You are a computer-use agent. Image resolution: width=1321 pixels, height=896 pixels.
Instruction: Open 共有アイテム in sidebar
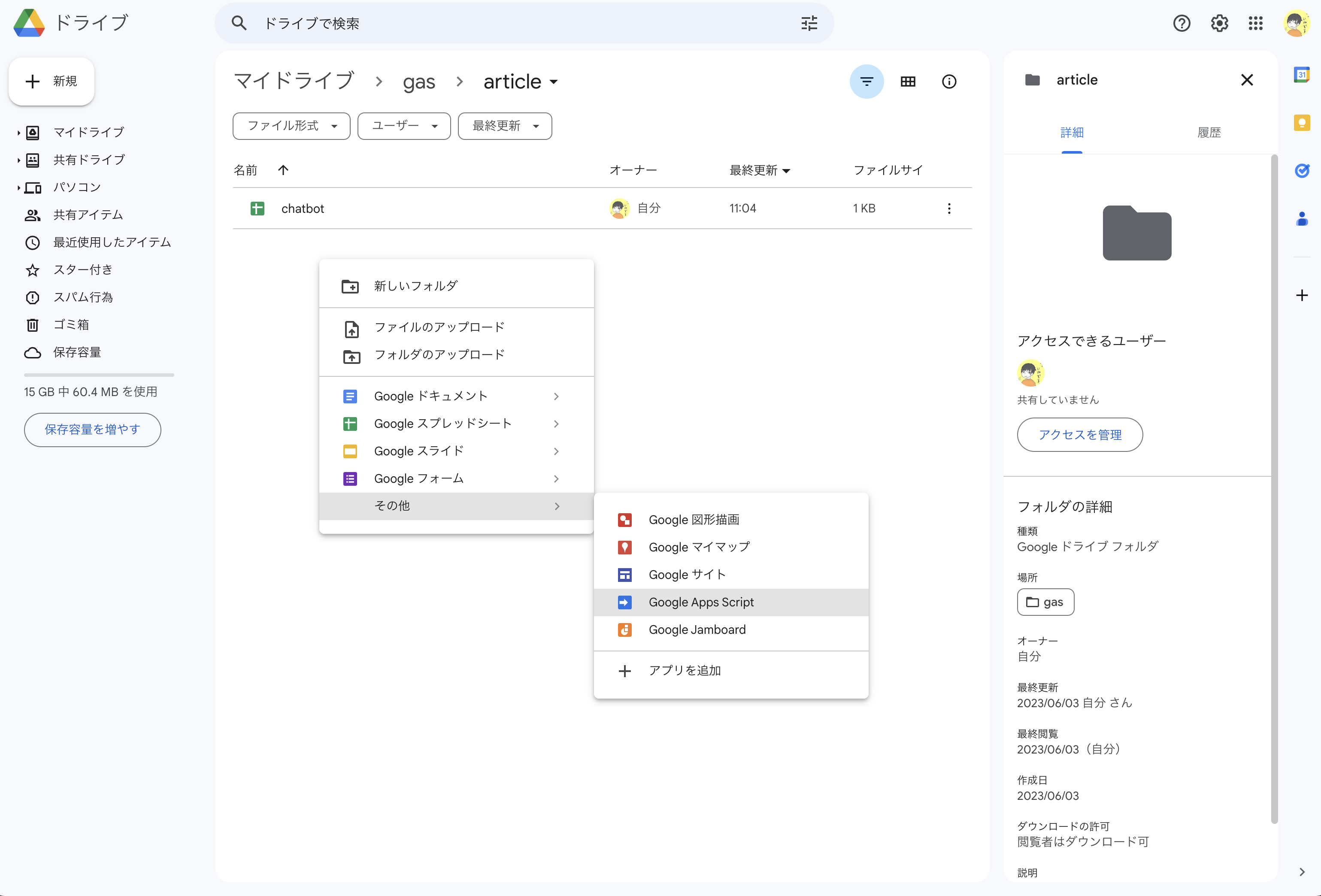coord(88,215)
